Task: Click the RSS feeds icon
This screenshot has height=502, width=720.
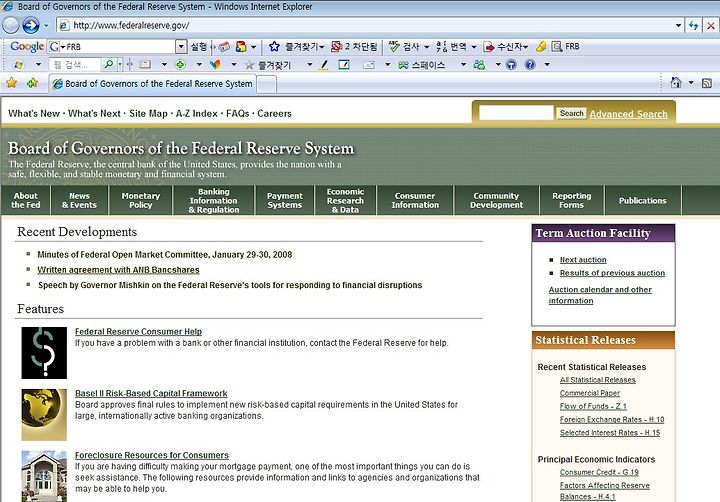Action: [x=707, y=83]
